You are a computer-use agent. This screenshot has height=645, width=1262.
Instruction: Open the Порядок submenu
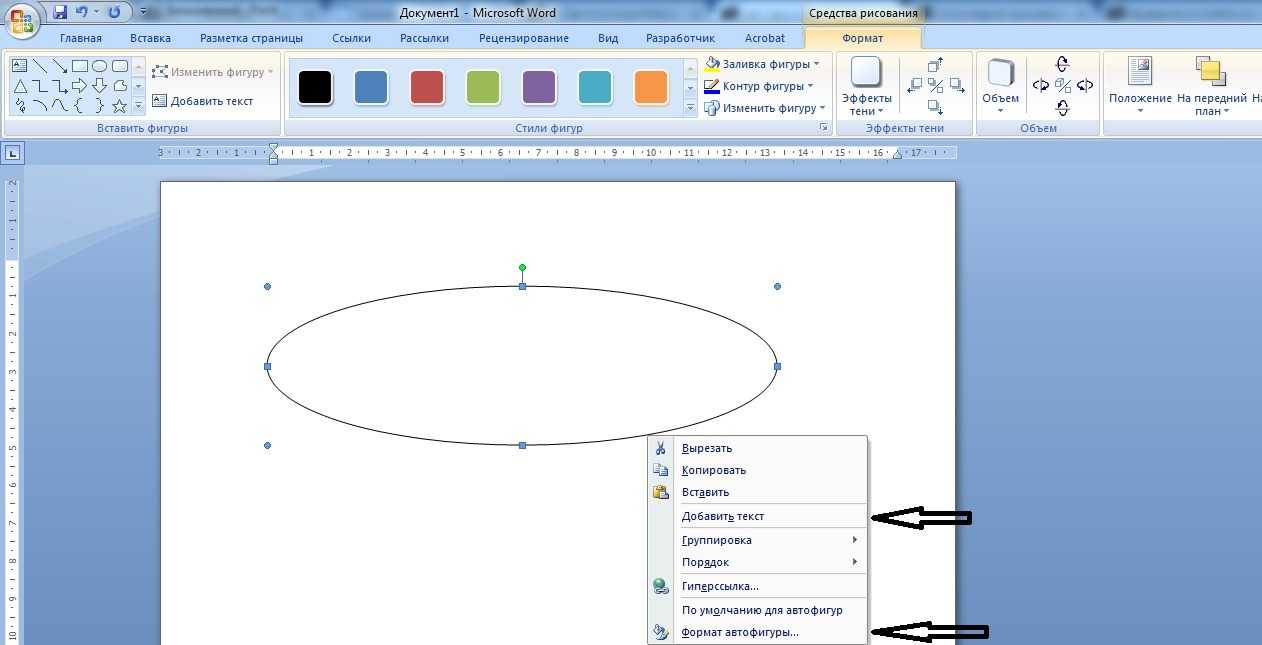pos(757,562)
